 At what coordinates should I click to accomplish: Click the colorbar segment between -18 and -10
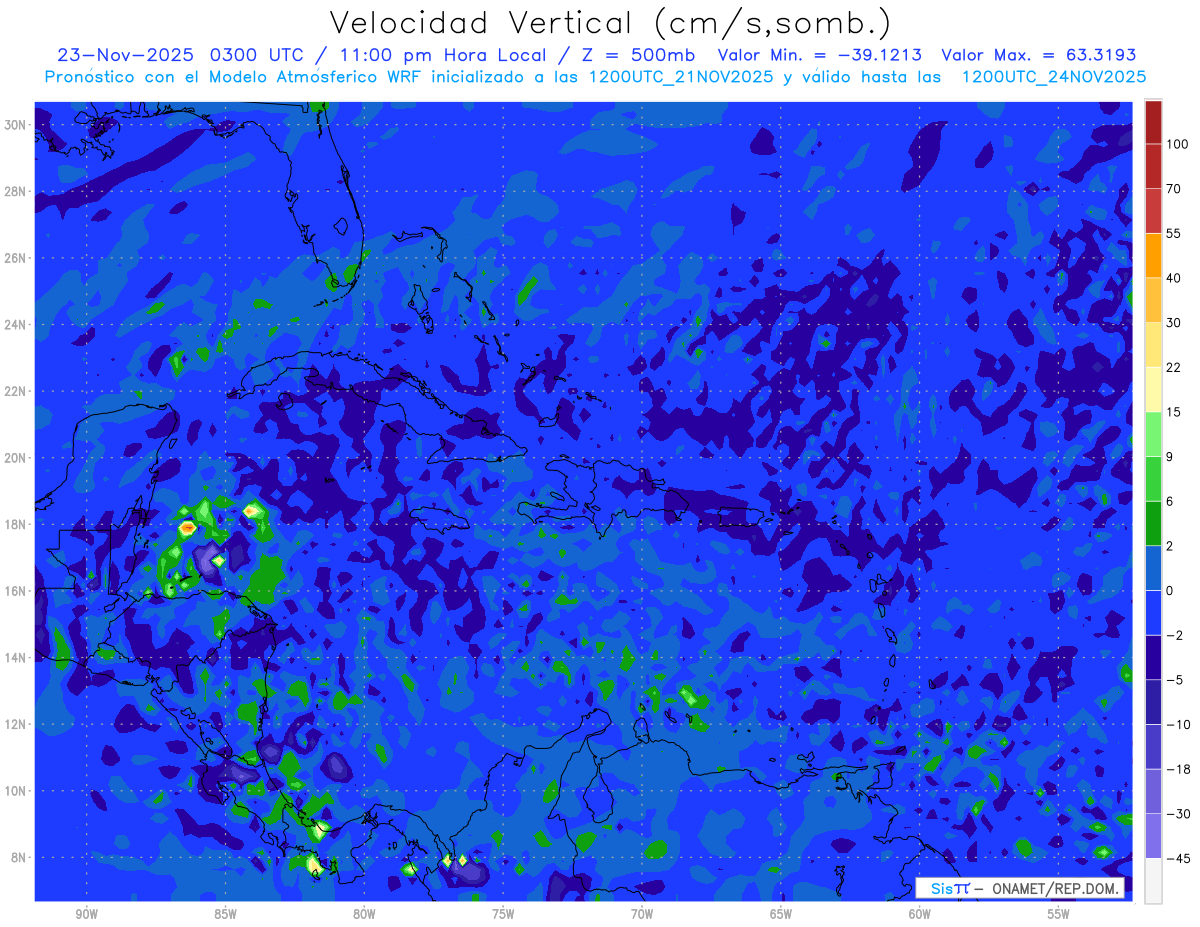[x=1153, y=746]
